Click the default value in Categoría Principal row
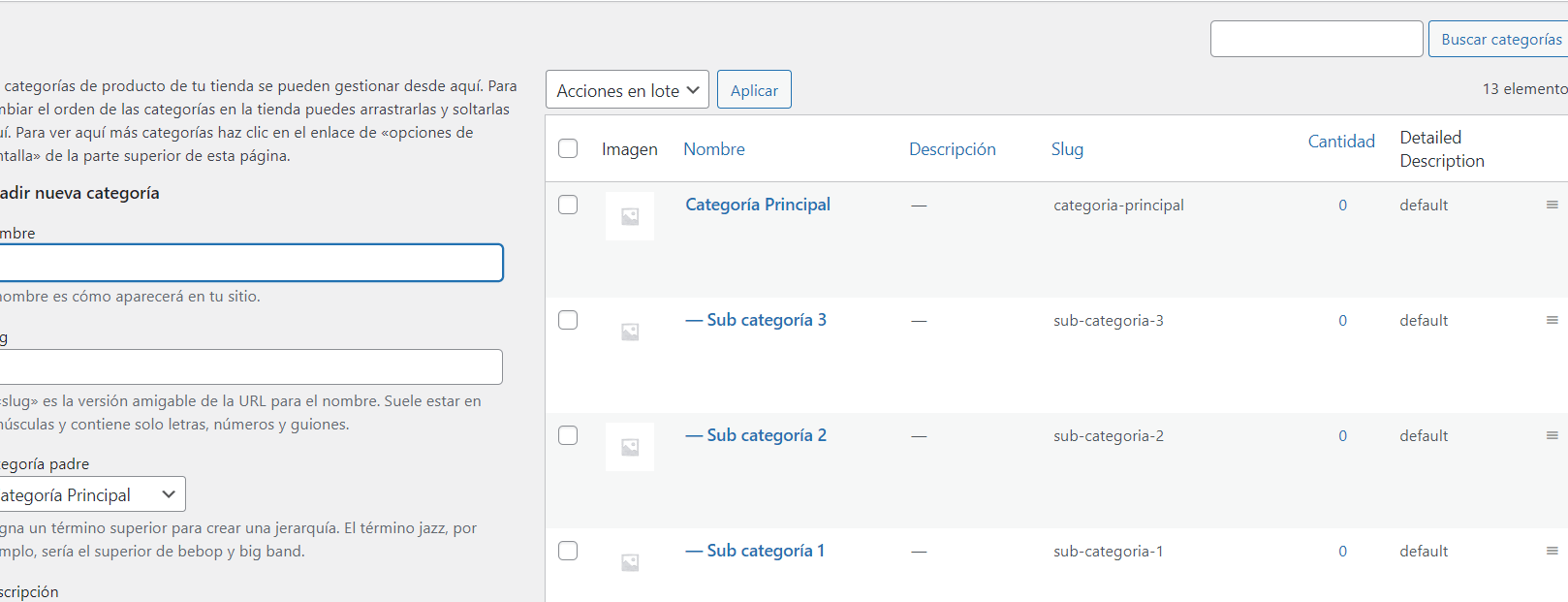 [1424, 206]
